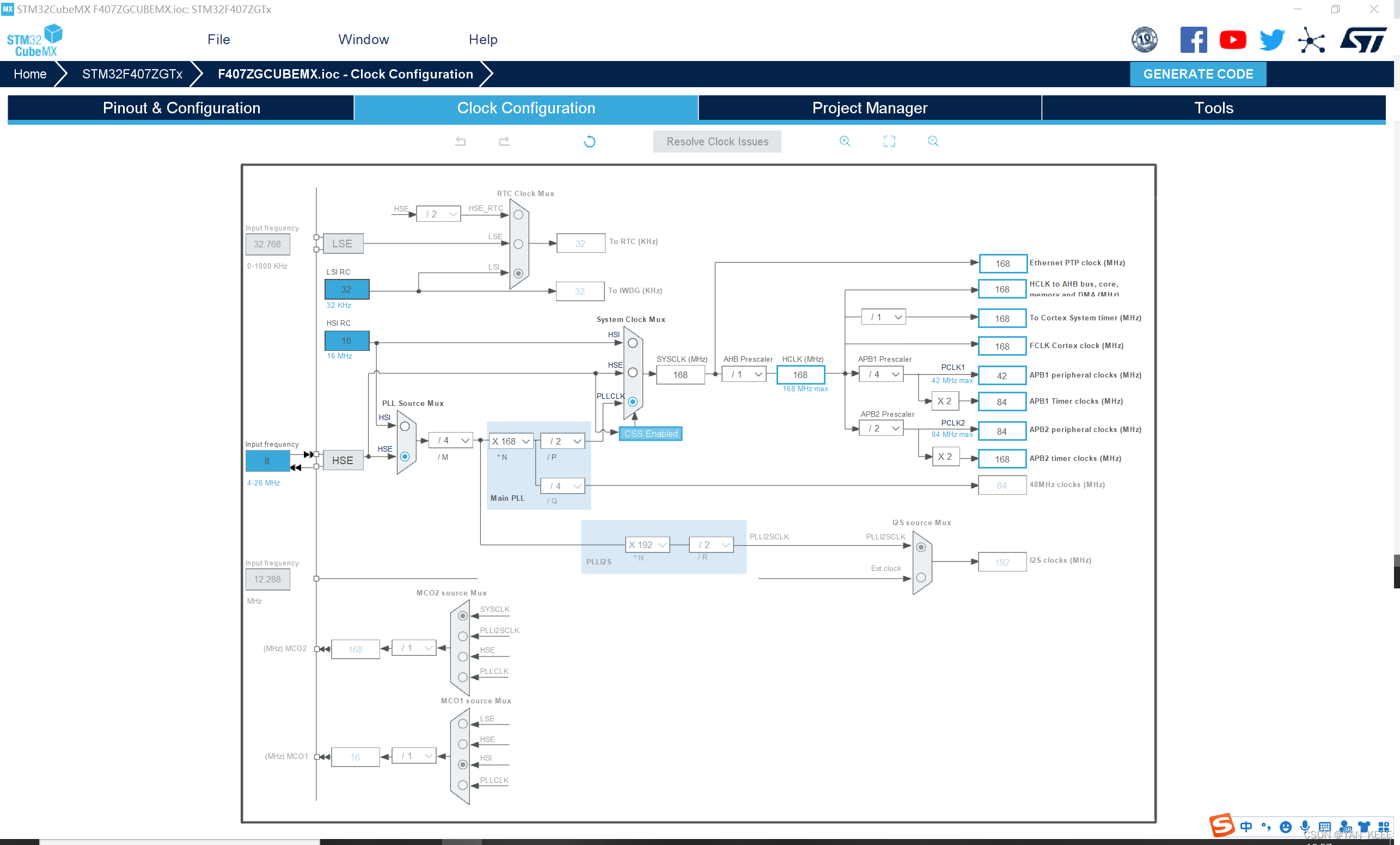Click the 10-year anniversary badge icon
1400x845 pixels.
point(1144,40)
